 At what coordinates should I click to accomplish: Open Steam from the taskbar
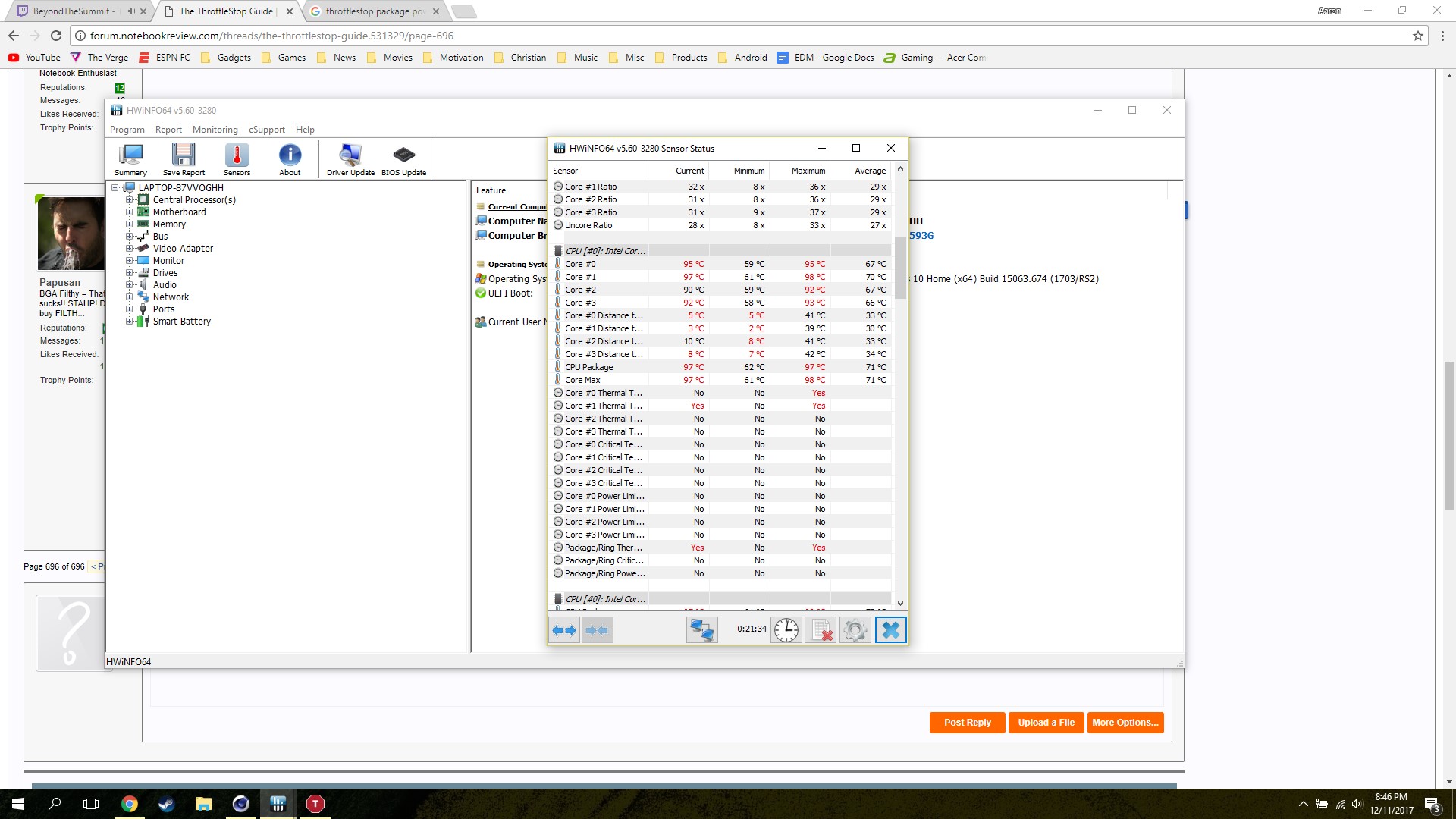click(167, 804)
